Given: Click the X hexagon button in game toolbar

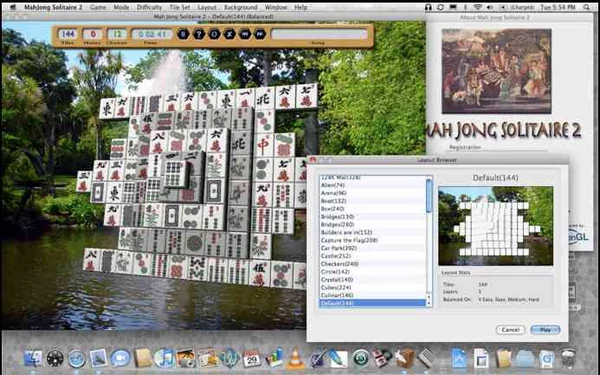Looking at the screenshot, I should click(x=229, y=34).
